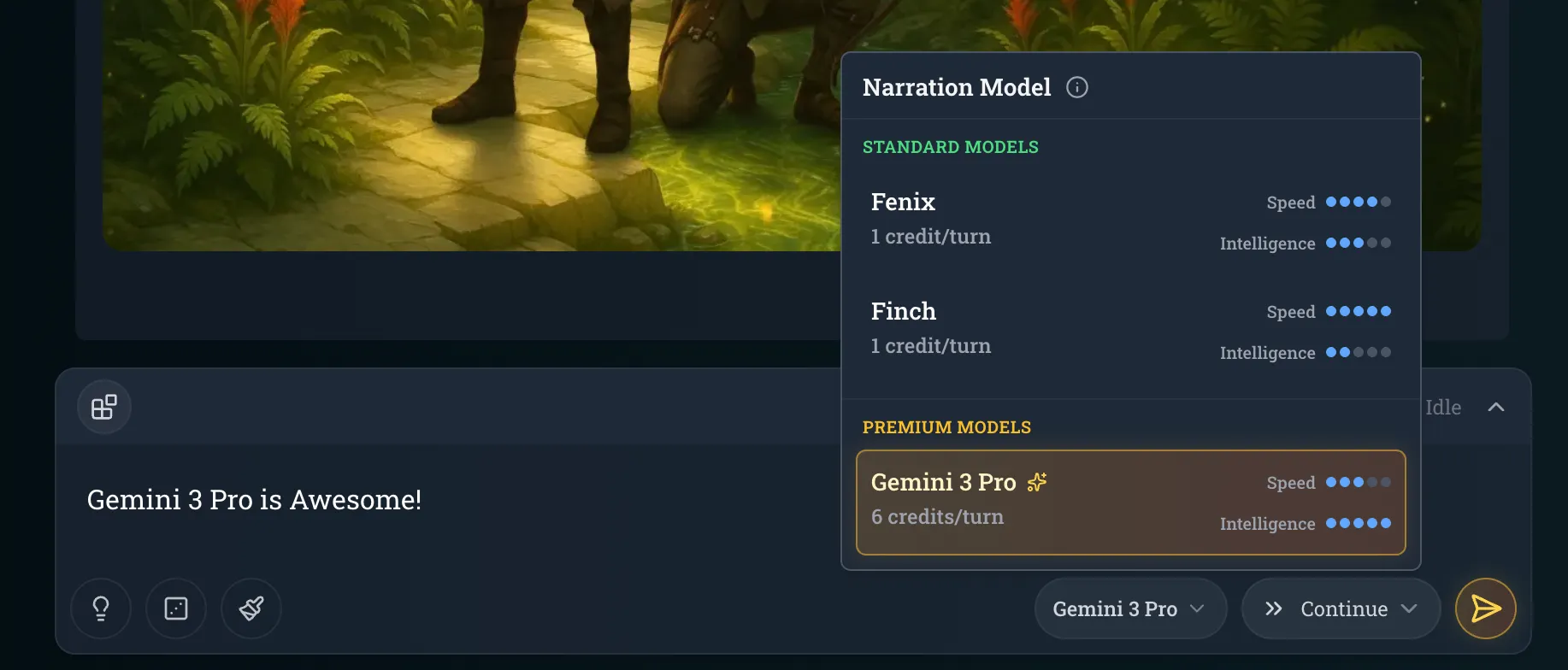Click the Continue button label
Screen dimensions: 1568x670
1344,608
